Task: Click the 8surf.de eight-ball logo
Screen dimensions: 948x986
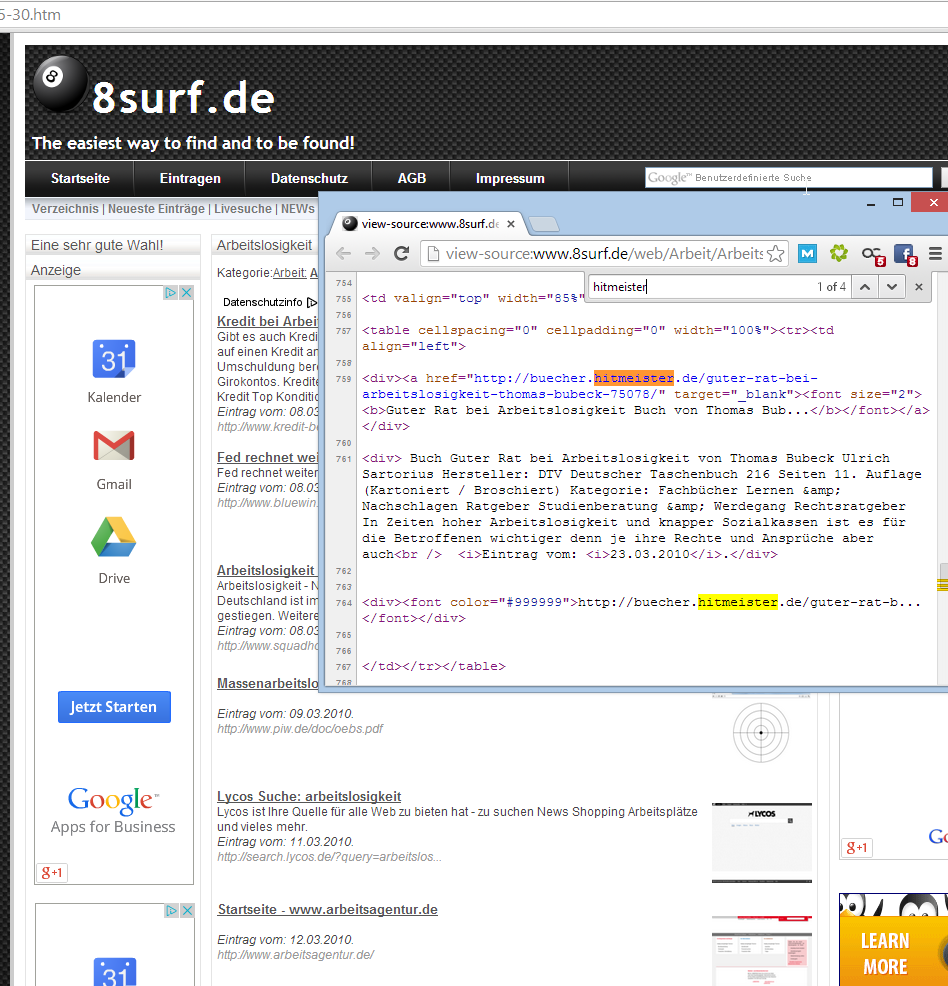Action: coord(60,85)
